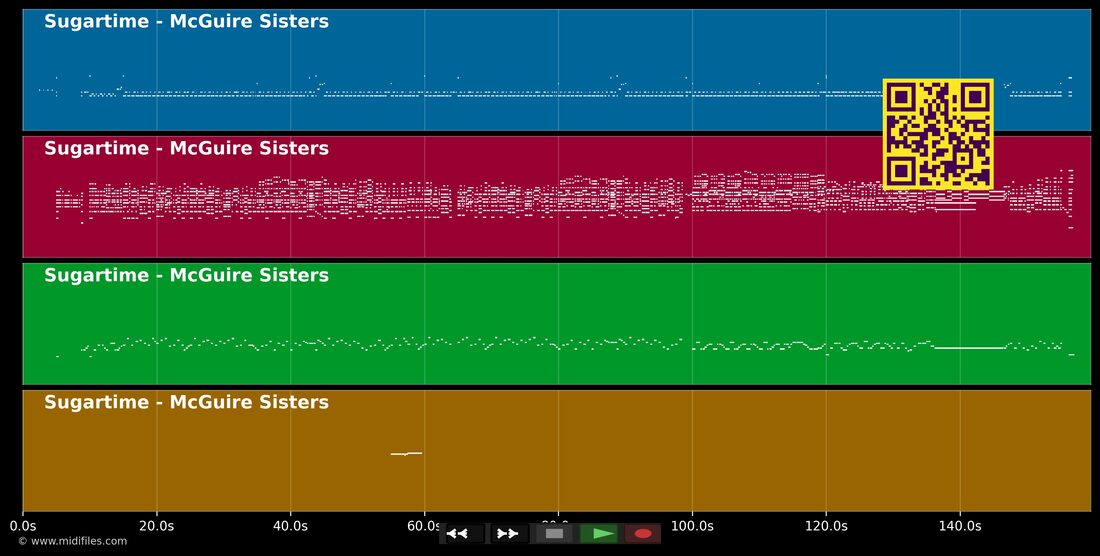The image size is (1100, 556).
Task: Click the yellow QR code image
Action: click(x=938, y=134)
